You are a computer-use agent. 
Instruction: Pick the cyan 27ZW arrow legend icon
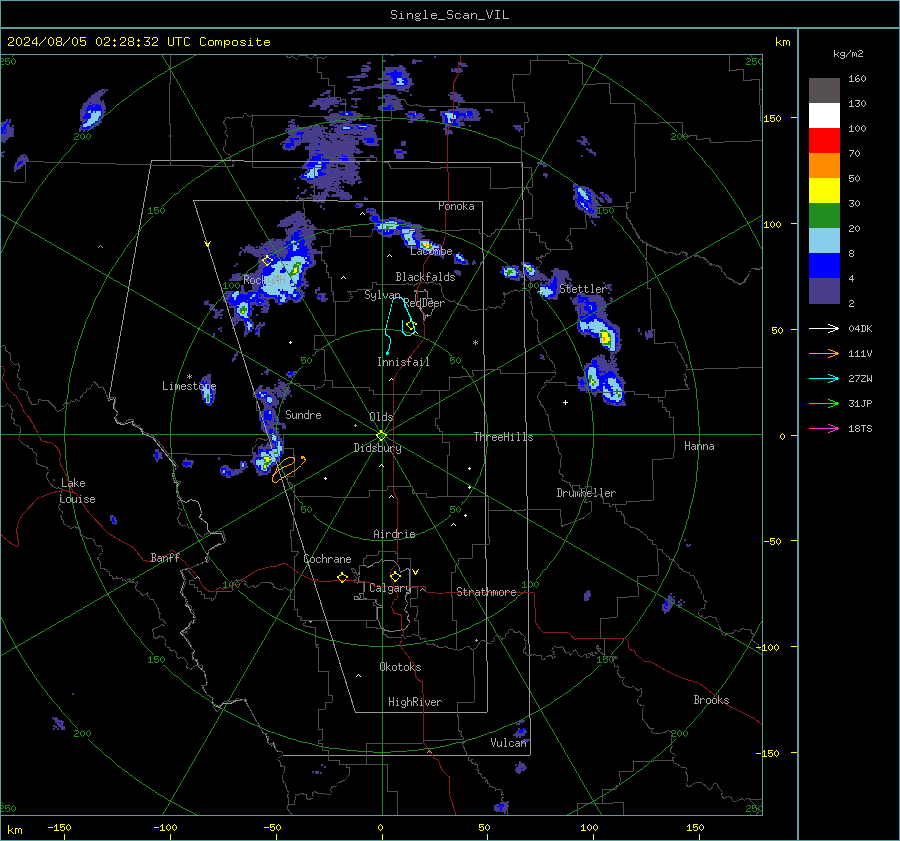(824, 378)
